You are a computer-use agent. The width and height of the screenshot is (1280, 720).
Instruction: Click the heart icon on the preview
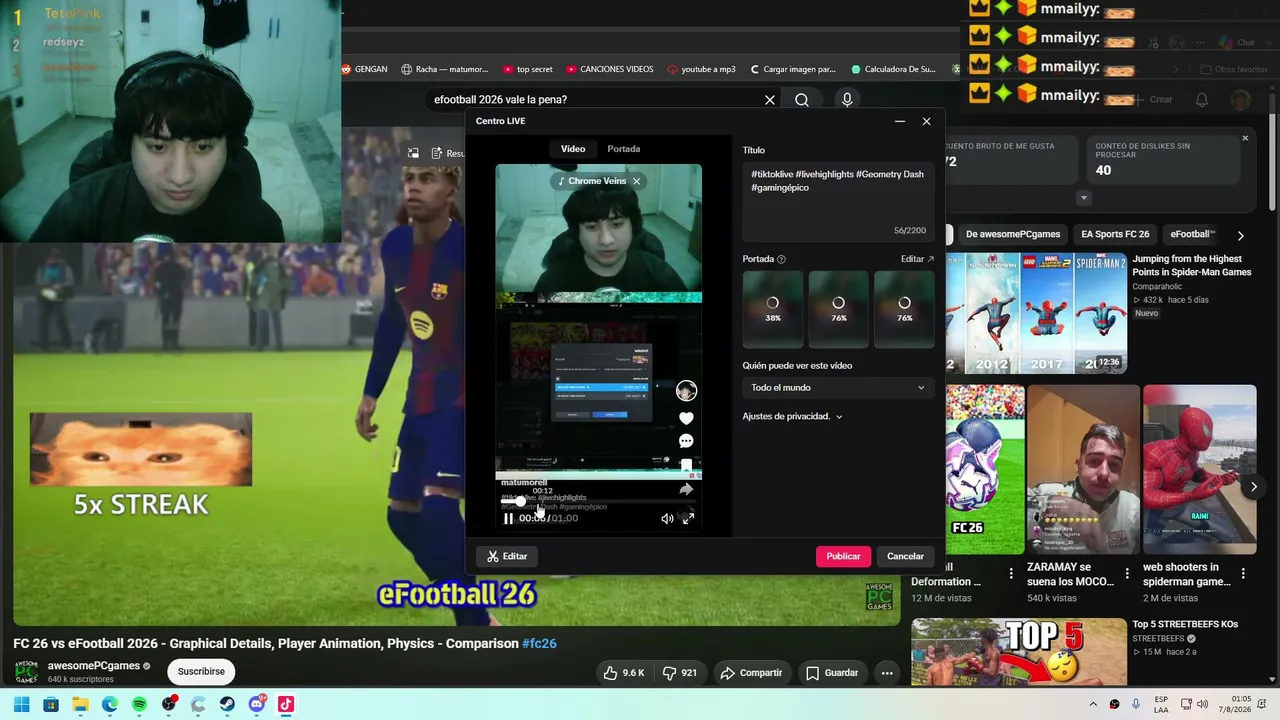tap(686, 418)
